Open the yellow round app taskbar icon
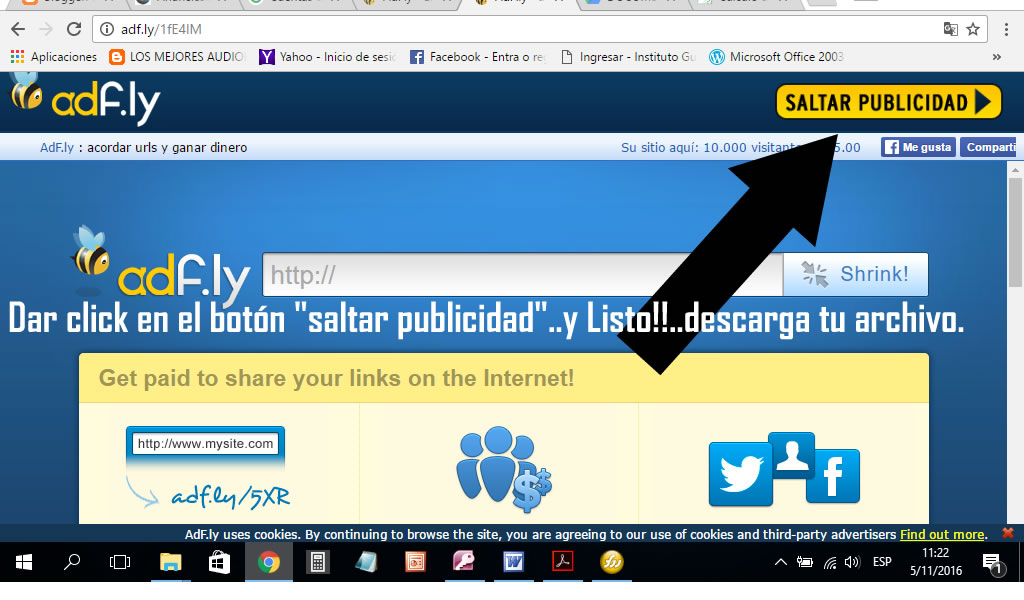 point(611,561)
